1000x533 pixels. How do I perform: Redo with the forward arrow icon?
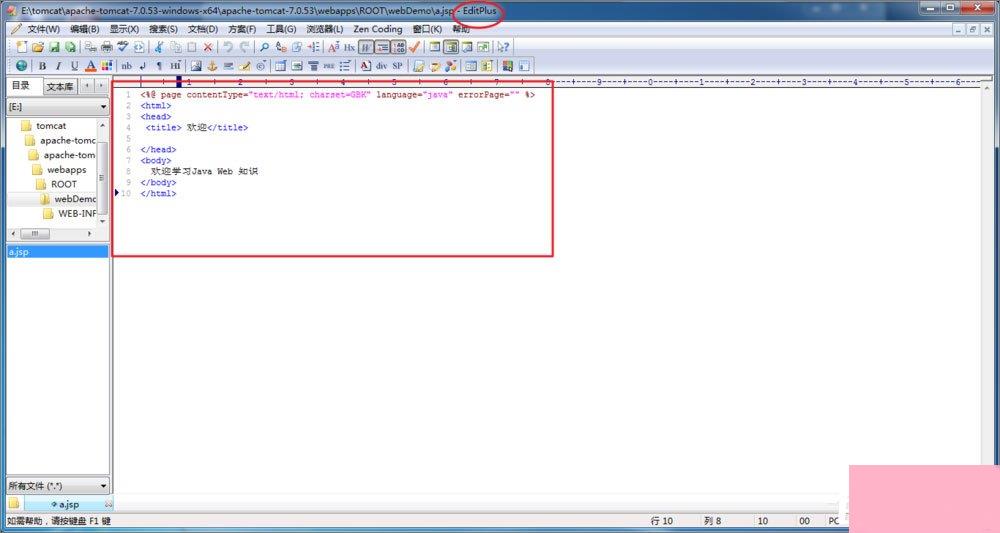coord(244,47)
